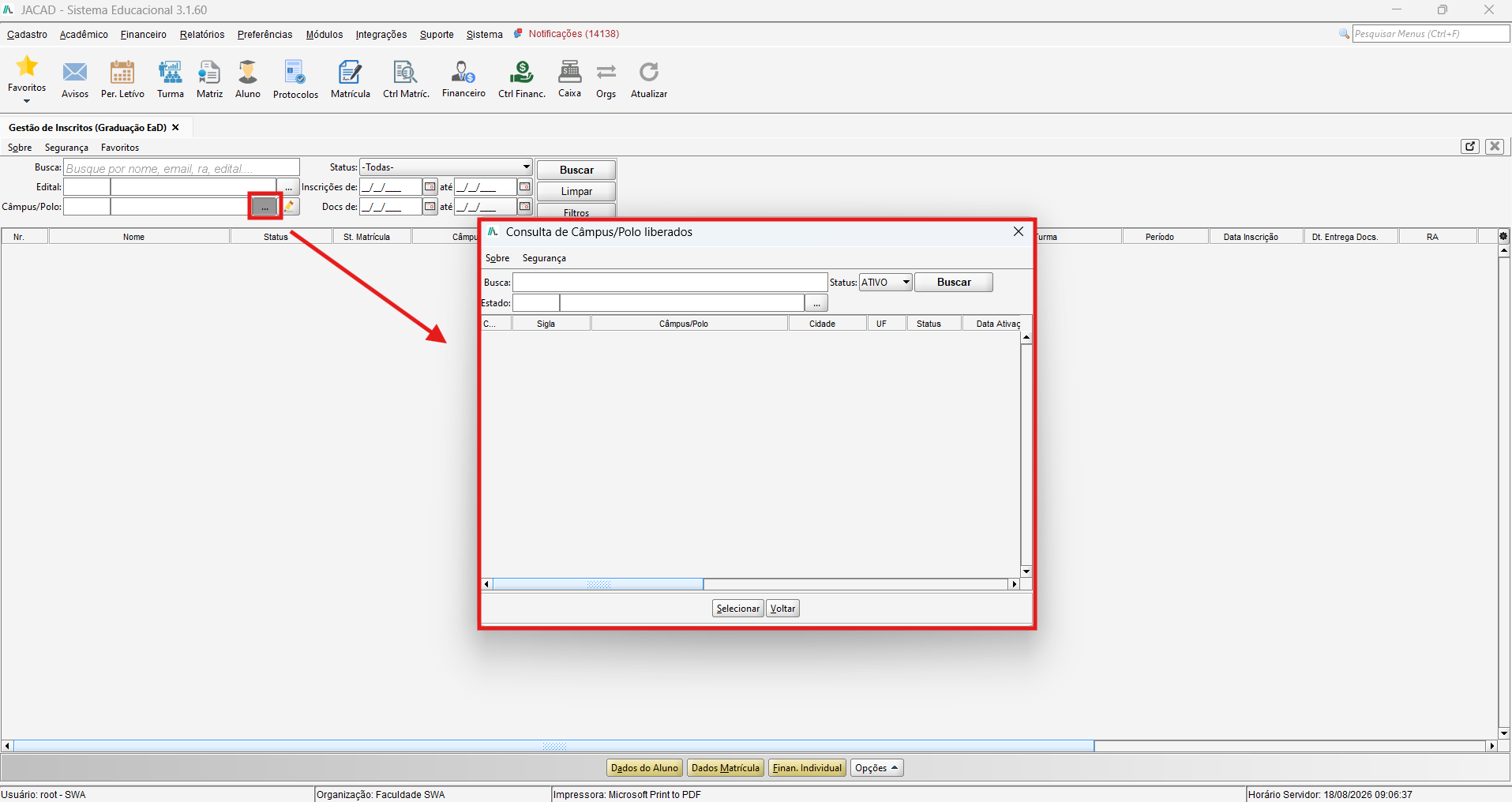
Task: Click the Dados Matrícula button
Action: click(x=726, y=768)
